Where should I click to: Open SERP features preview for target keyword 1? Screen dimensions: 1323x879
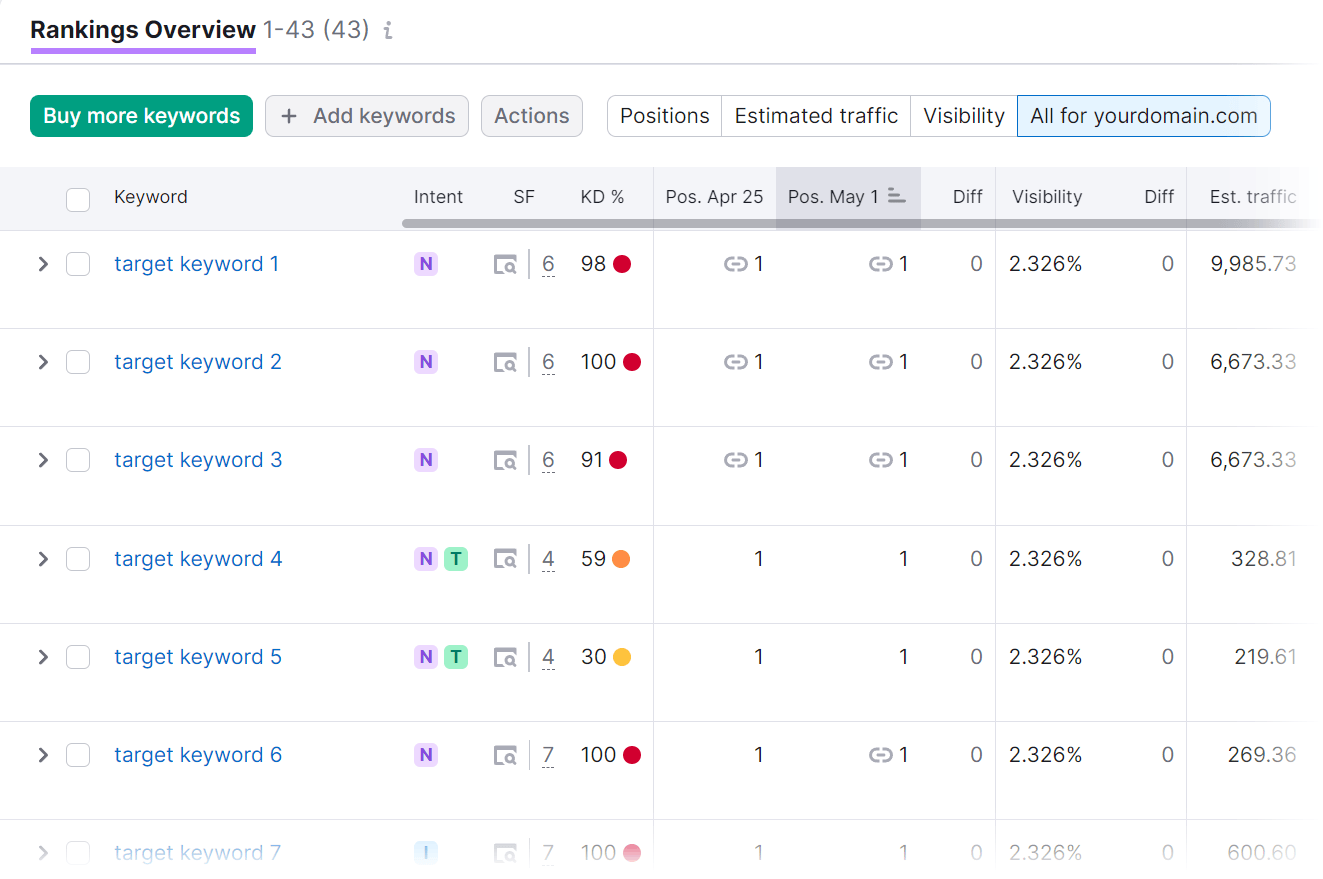505,264
